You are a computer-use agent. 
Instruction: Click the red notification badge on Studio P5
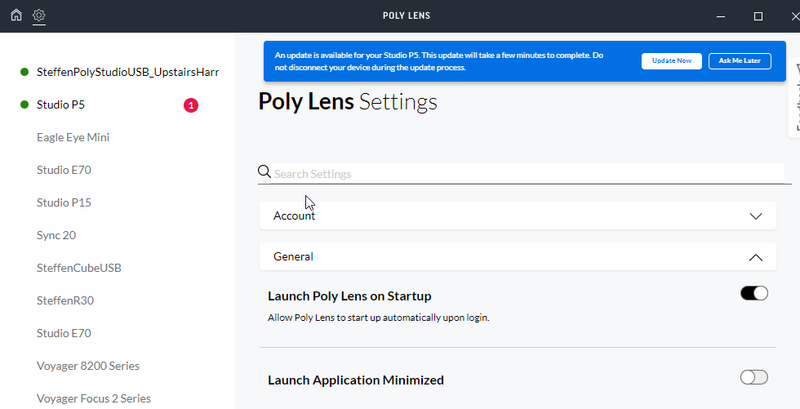(x=191, y=106)
